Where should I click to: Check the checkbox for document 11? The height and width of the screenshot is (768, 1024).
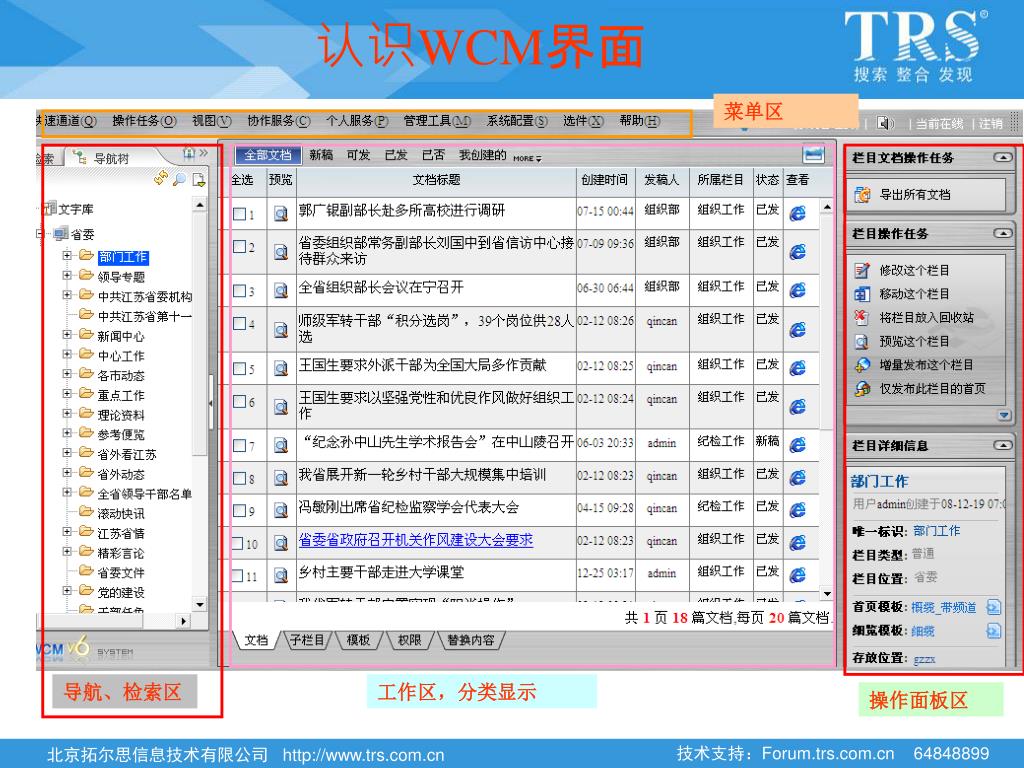tap(238, 575)
